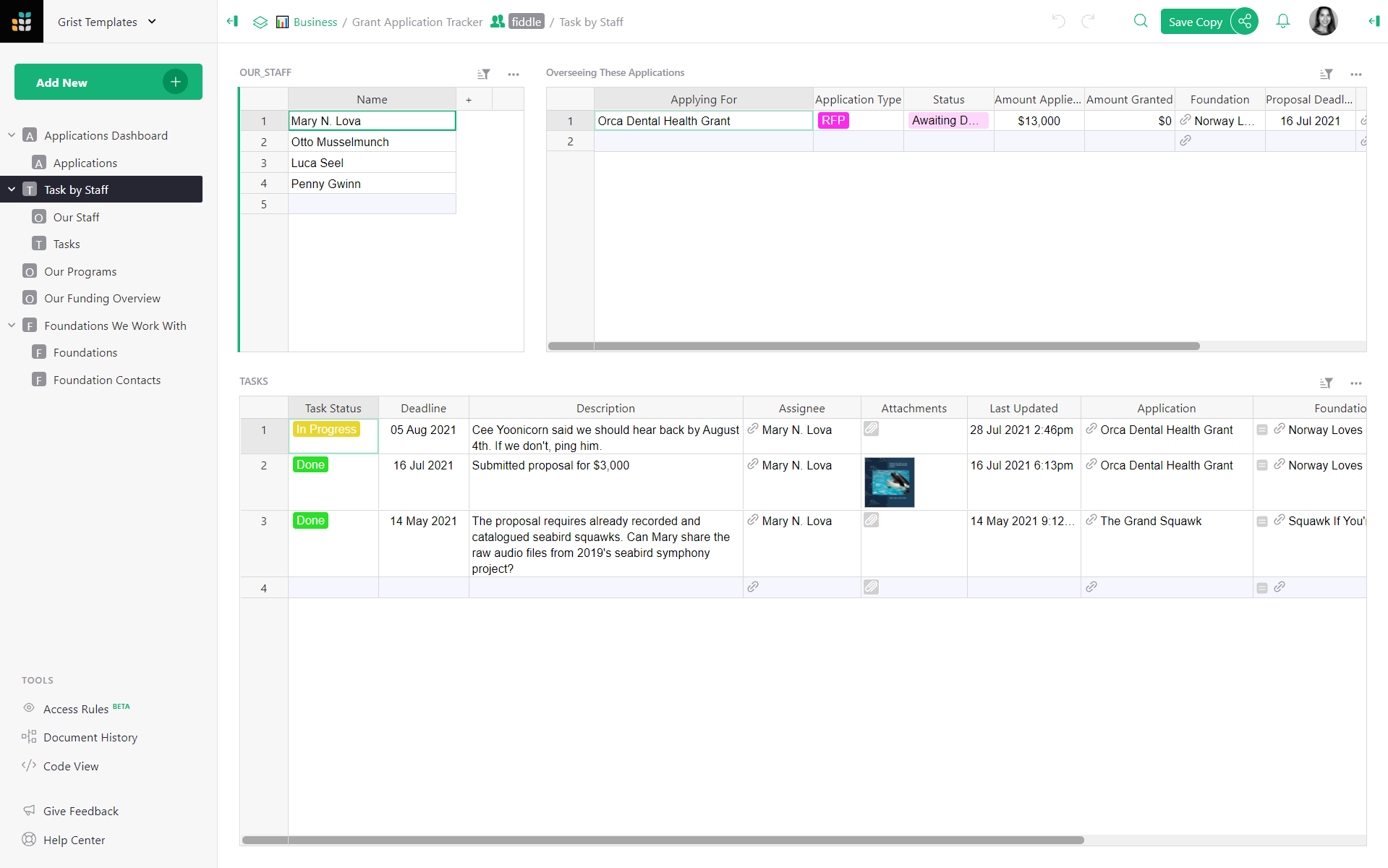
Task: Open filter options on the TASKS widget
Action: 1327,383
